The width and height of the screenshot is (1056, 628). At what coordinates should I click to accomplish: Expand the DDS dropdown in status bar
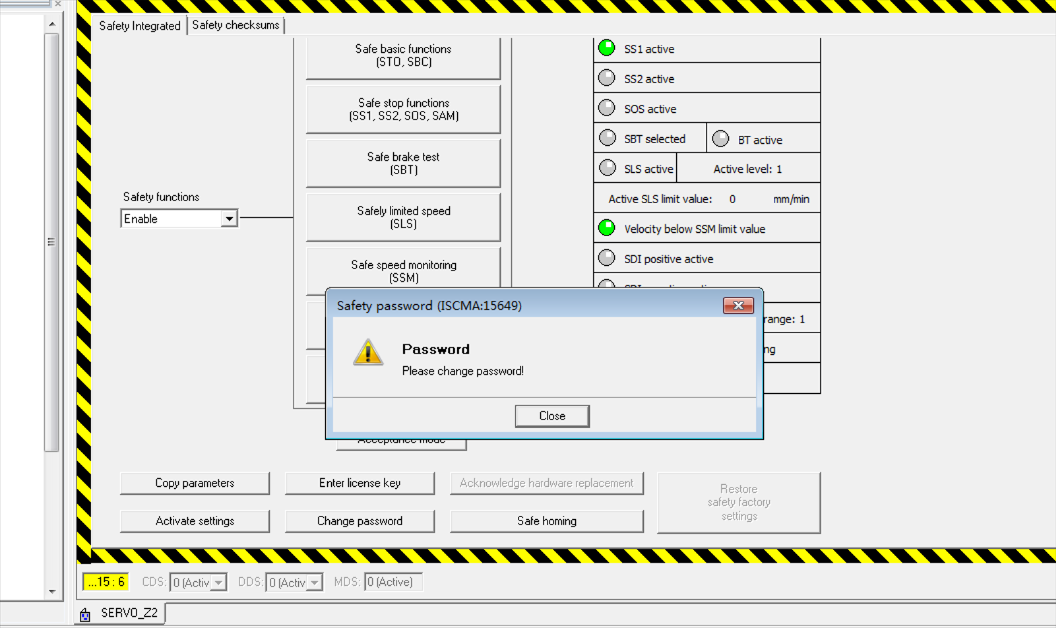[x=315, y=582]
